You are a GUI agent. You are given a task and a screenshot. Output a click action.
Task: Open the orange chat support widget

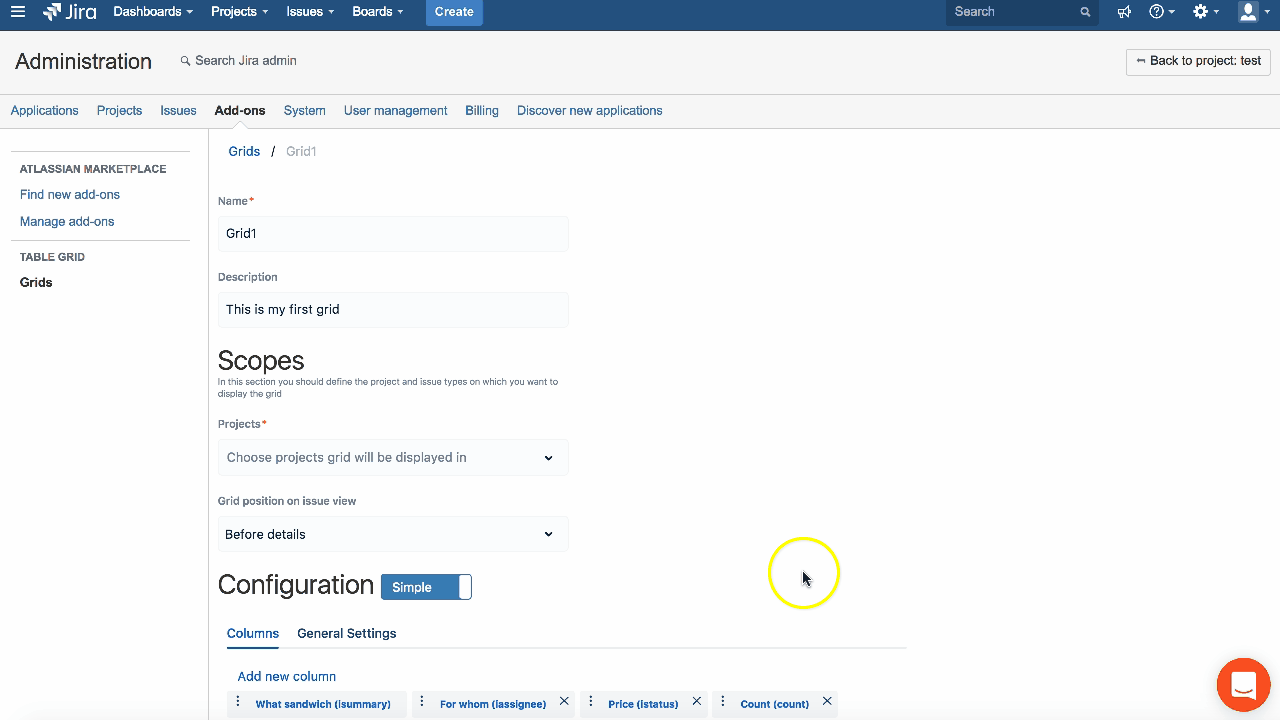pyautogui.click(x=1243, y=685)
